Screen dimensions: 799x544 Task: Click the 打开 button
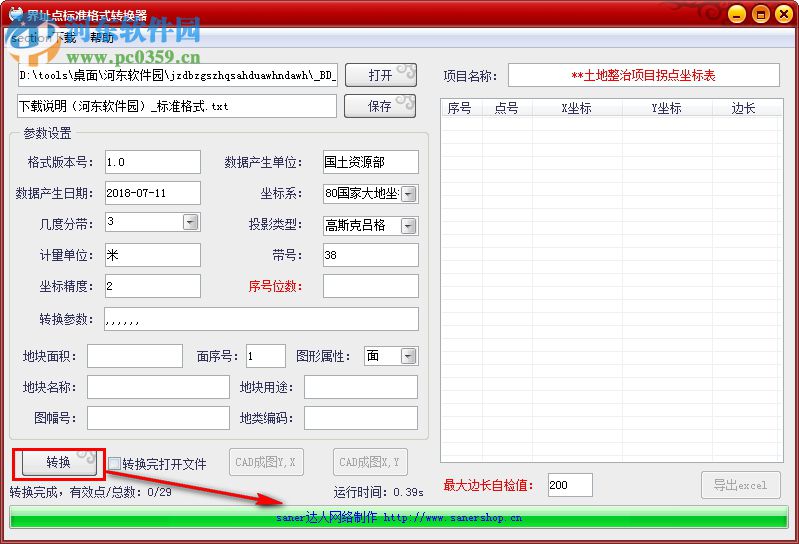click(381, 75)
